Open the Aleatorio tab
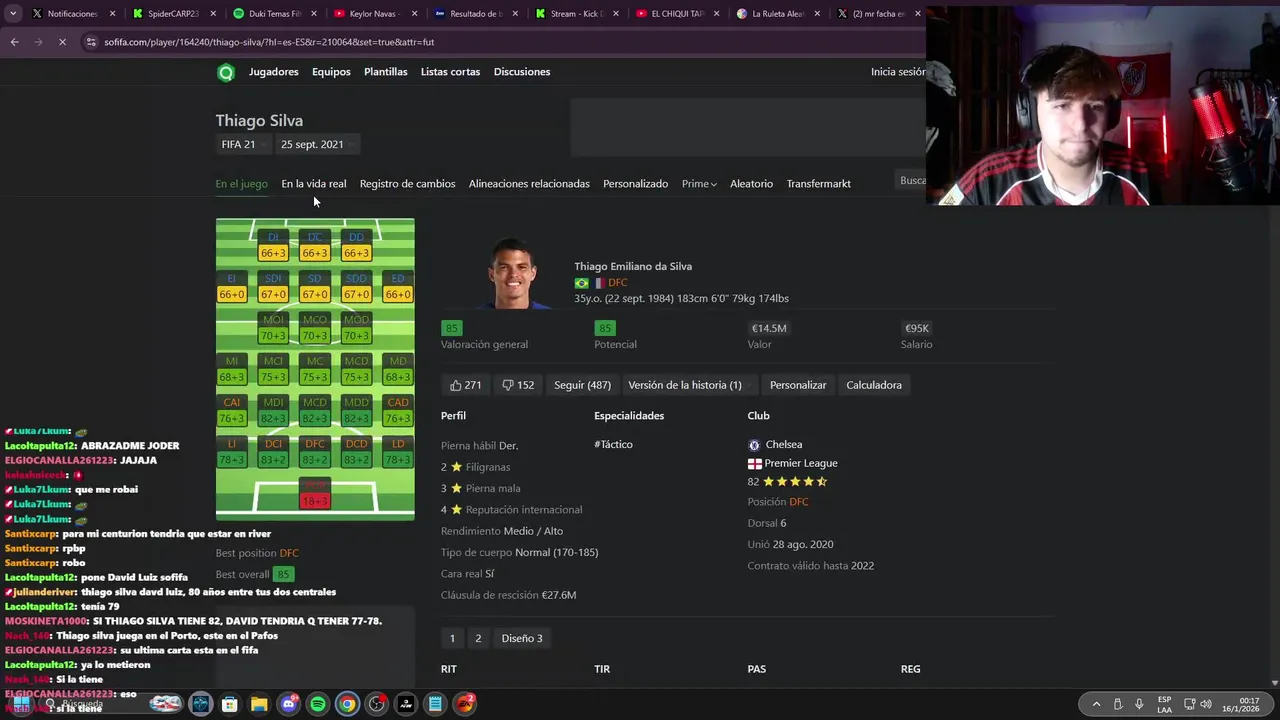The width and height of the screenshot is (1280, 720). [751, 184]
